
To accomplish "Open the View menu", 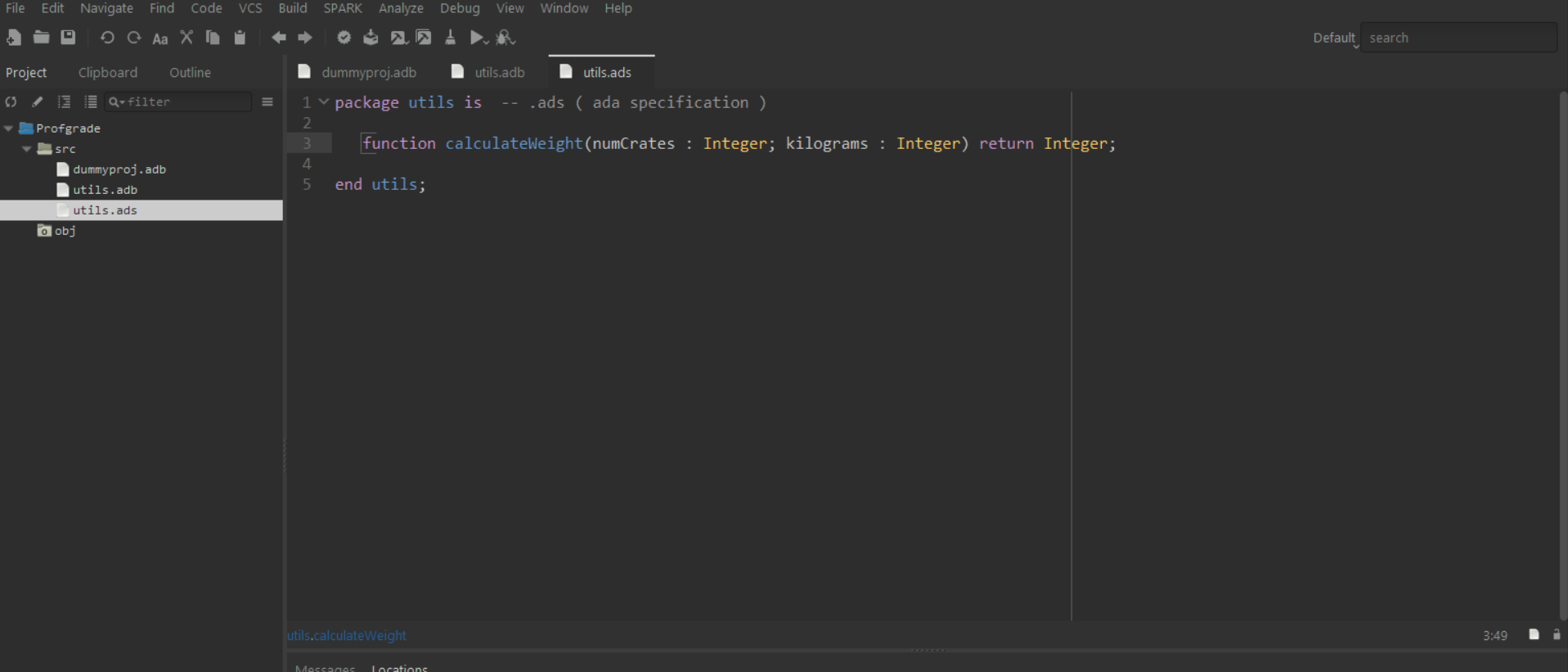I will (510, 8).
